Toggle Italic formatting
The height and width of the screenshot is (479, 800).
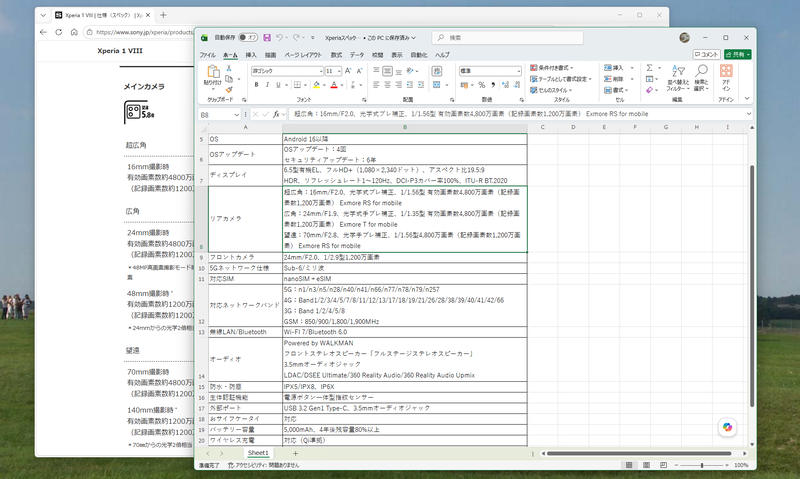coord(267,85)
